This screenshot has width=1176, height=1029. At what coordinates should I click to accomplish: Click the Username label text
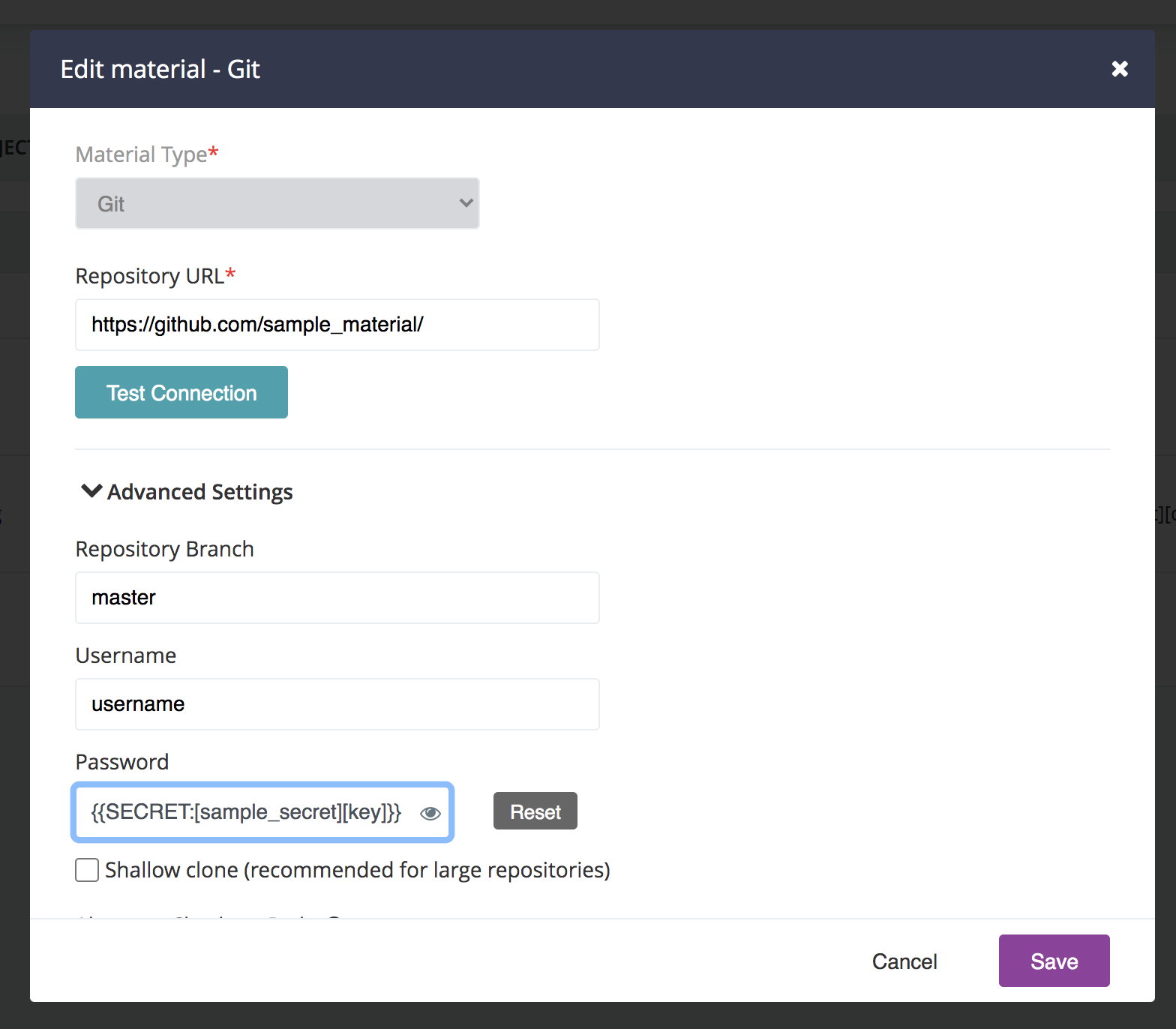point(126,655)
